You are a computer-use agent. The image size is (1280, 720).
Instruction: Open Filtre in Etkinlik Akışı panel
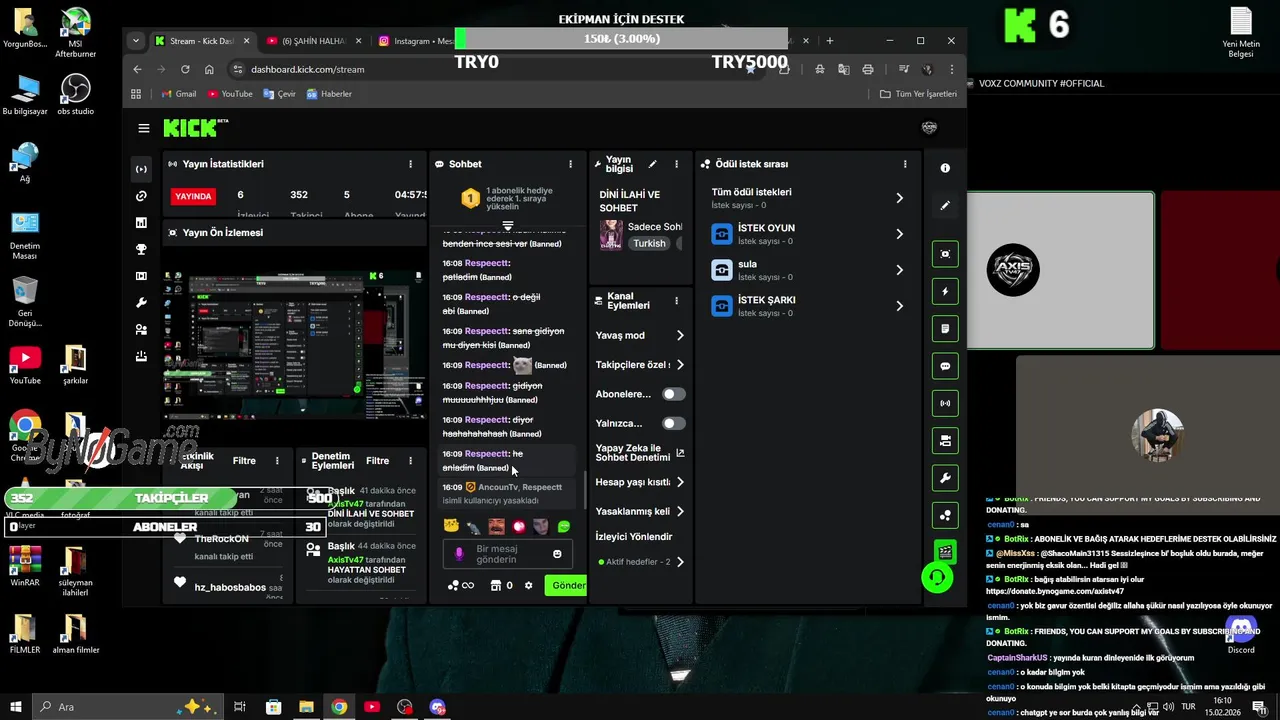pyautogui.click(x=244, y=461)
